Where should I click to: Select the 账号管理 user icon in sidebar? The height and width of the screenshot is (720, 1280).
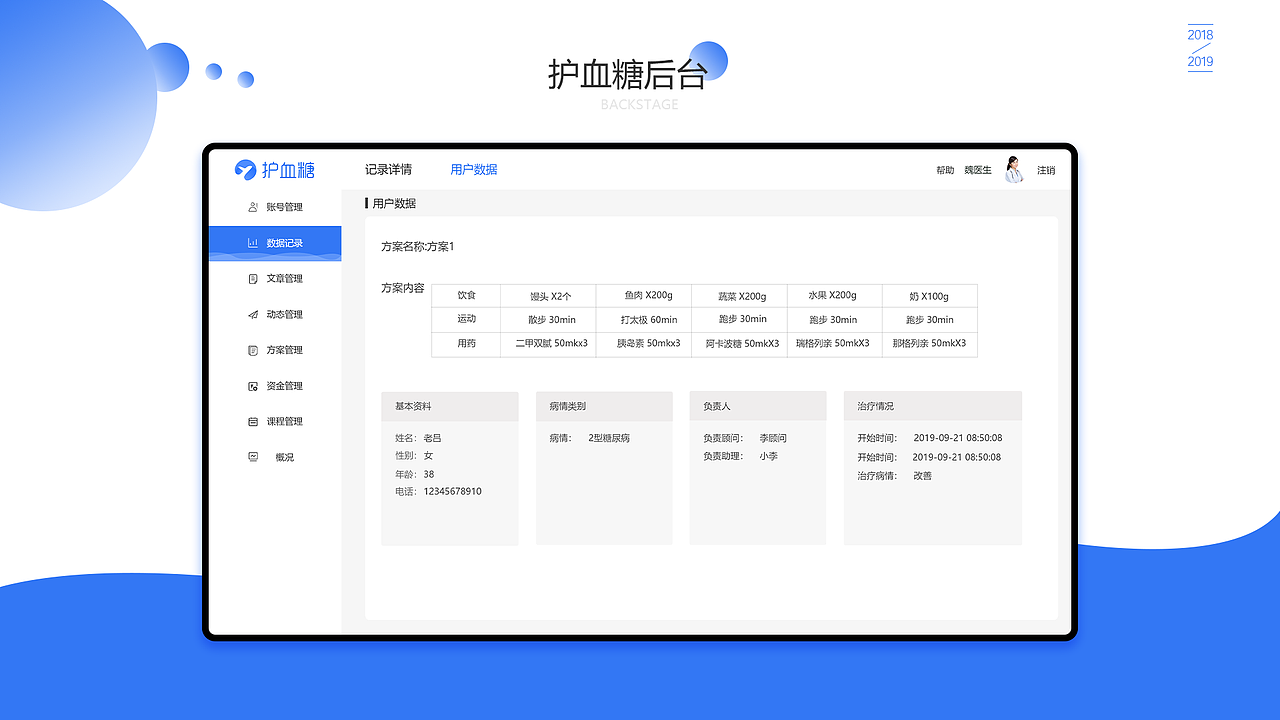(254, 207)
